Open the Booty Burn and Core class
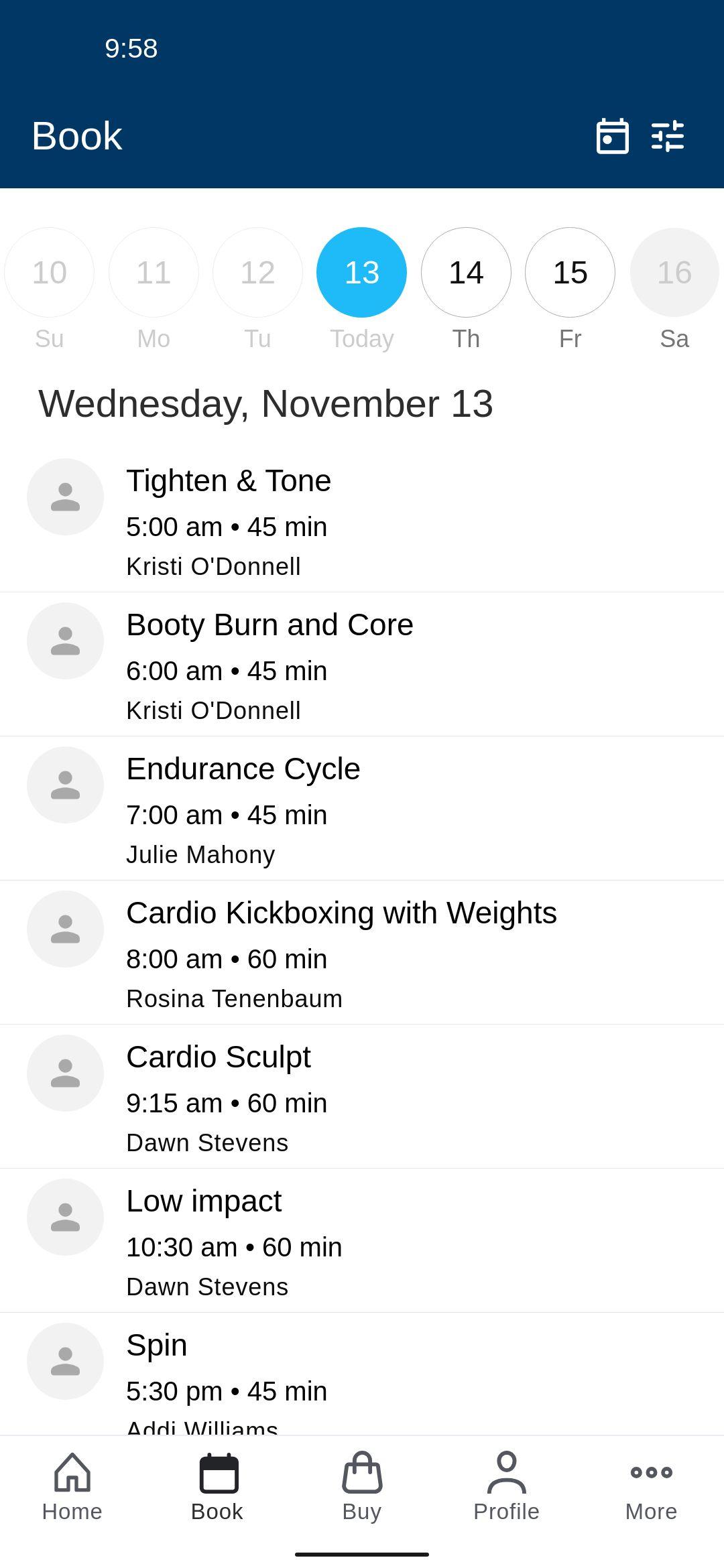 (362, 665)
